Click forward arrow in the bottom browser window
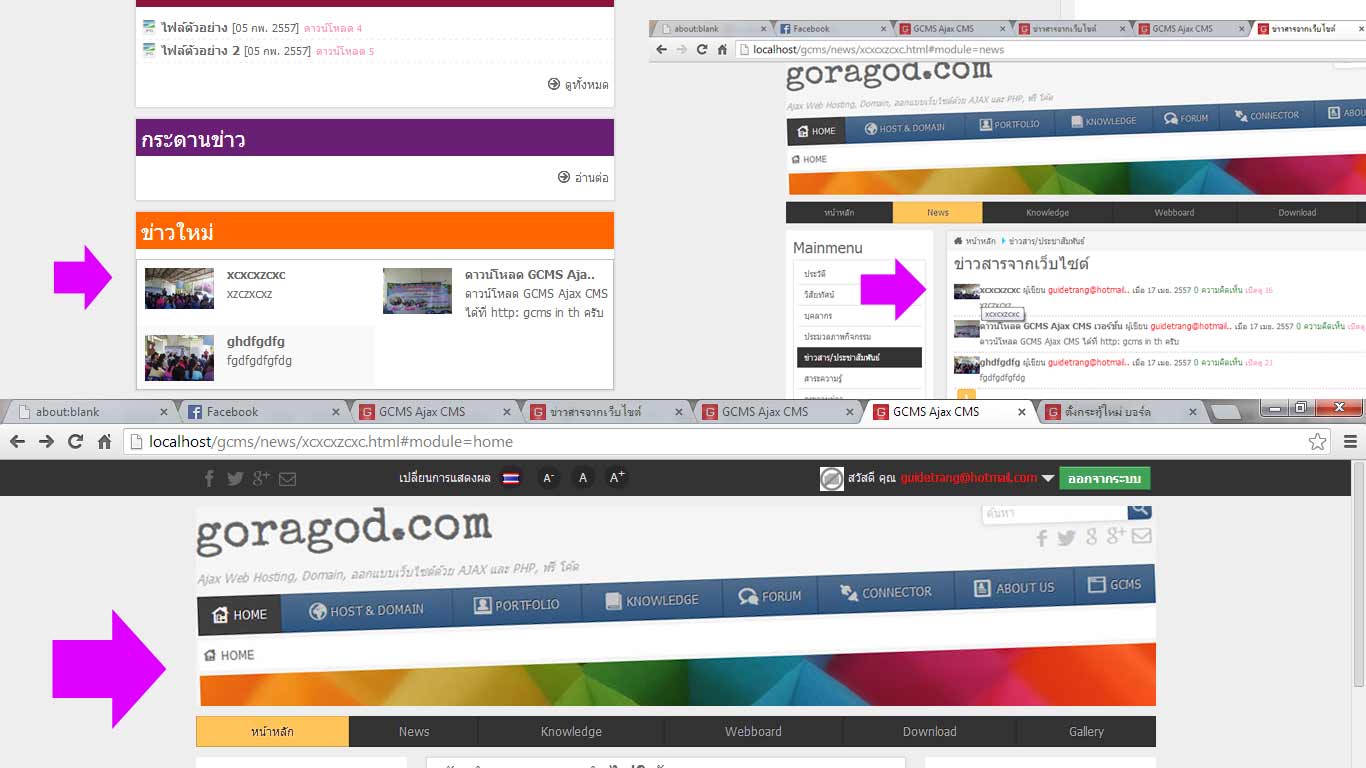This screenshot has height=768, width=1366. click(46, 441)
